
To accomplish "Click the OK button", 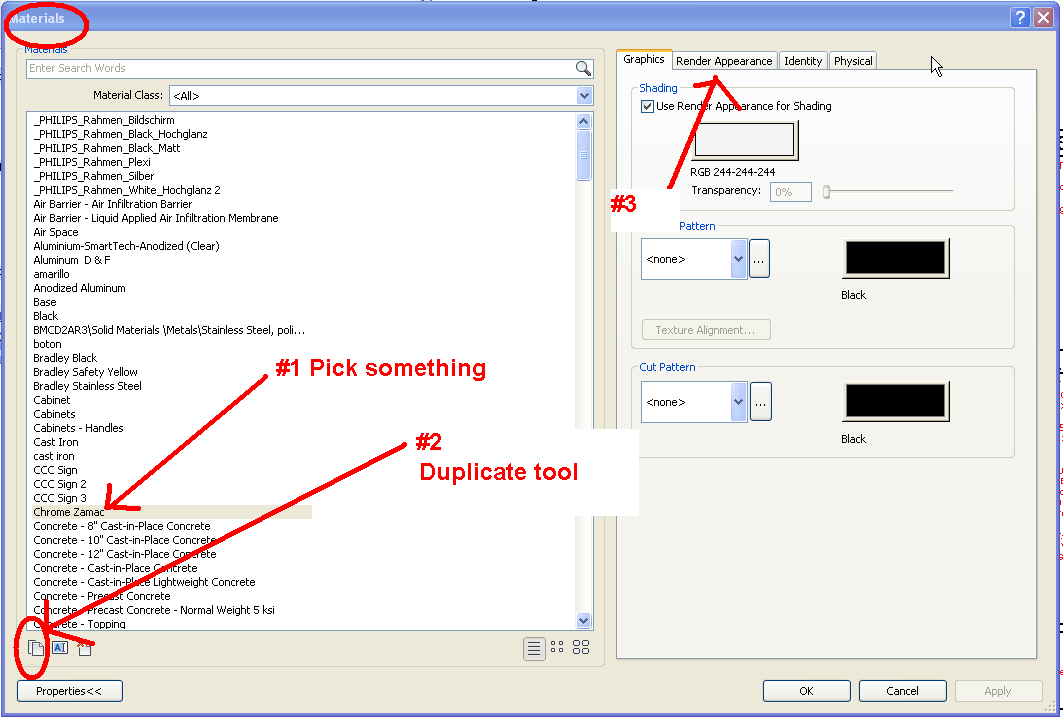I will pyautogui.click(x=807, y=691).
